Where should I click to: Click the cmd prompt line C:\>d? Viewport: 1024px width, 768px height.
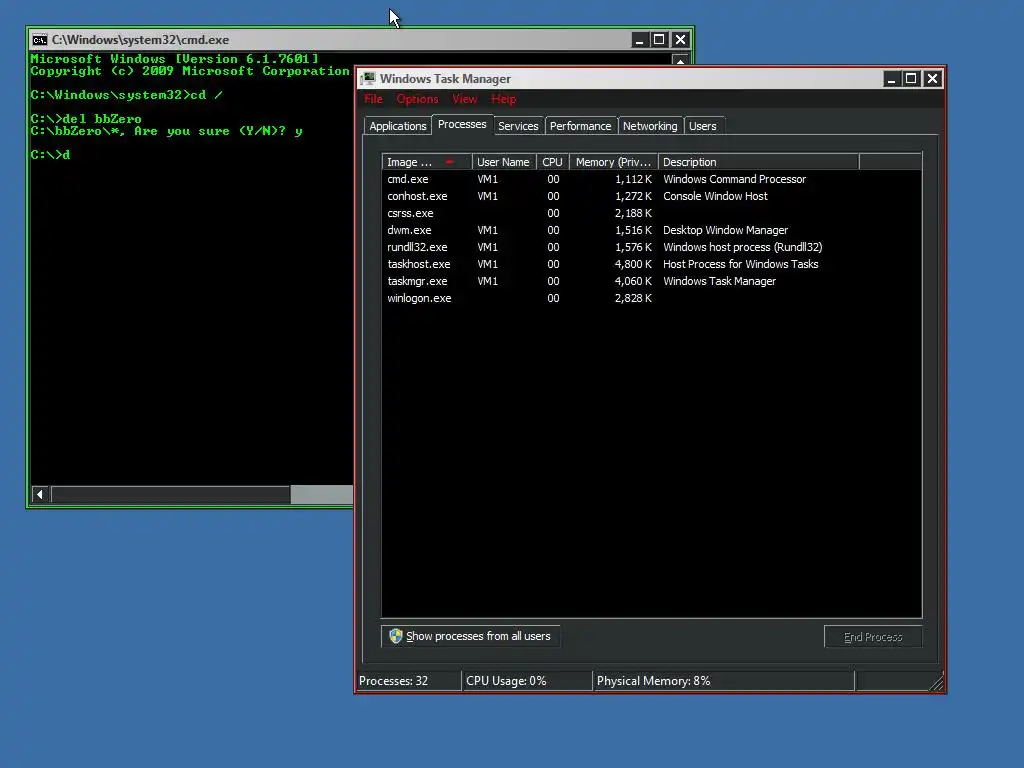(x=50, y=155)
